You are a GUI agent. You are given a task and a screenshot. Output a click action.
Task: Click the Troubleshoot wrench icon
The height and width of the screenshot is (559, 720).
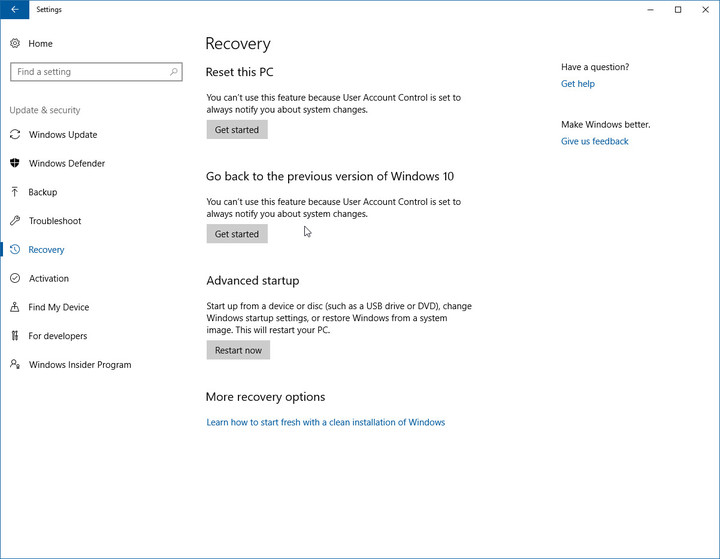(15, 220)
